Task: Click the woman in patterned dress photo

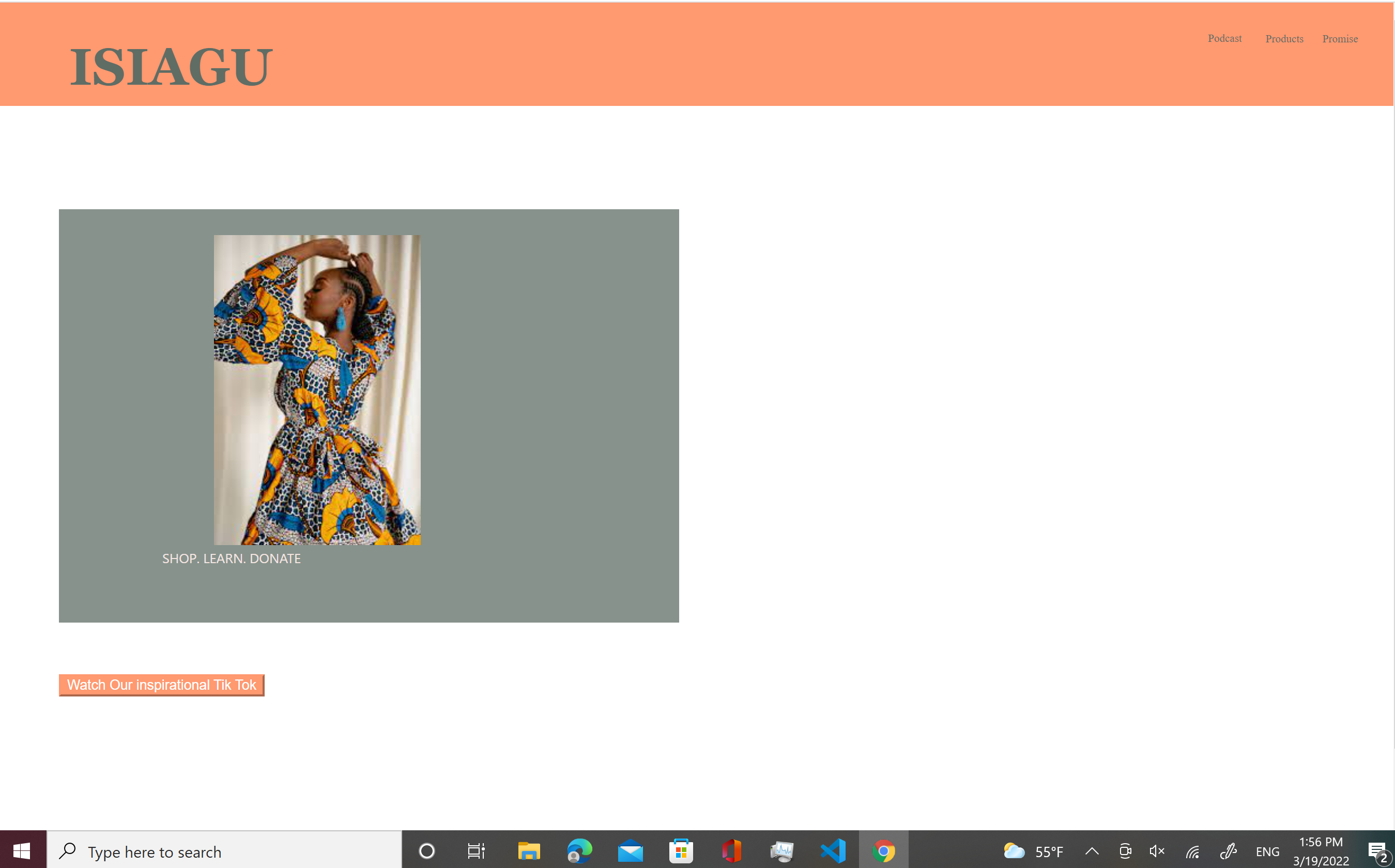Action: click(317, 390)
